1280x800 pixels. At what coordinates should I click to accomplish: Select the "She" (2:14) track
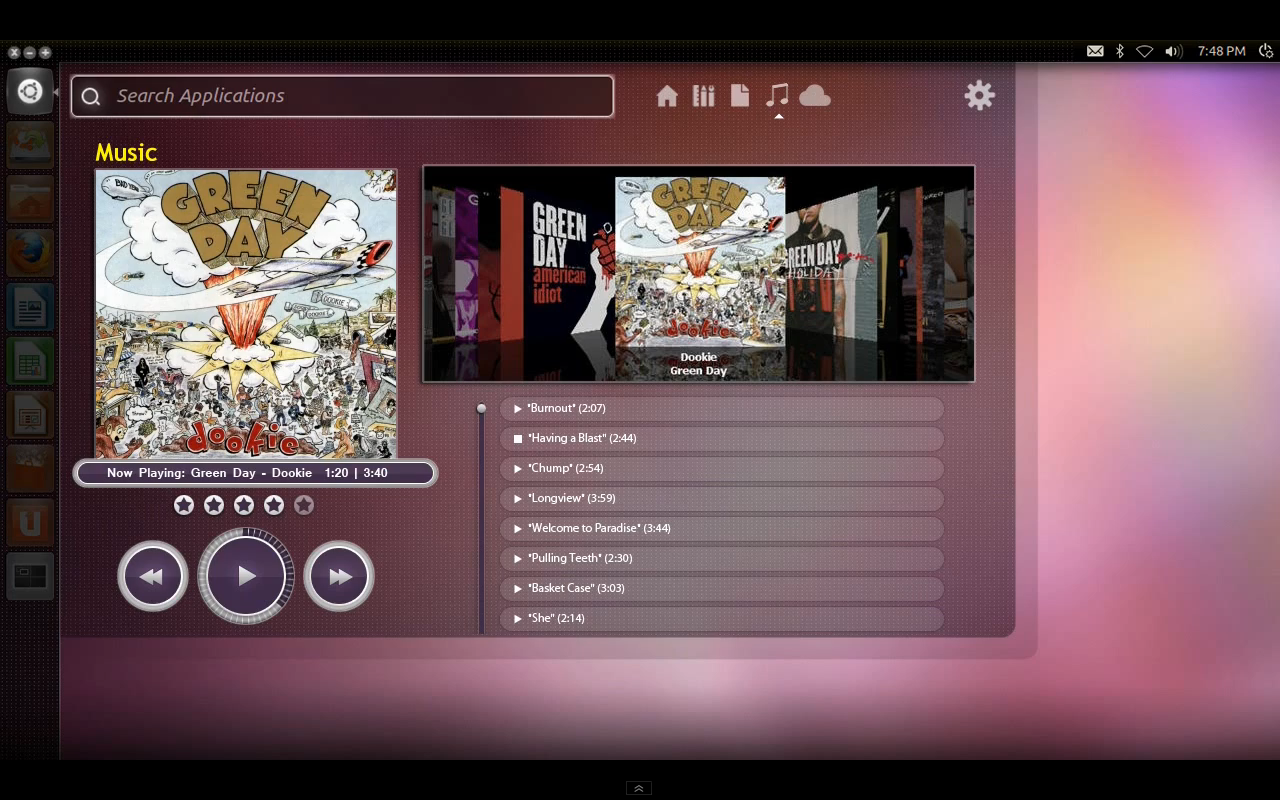point(722,618)
